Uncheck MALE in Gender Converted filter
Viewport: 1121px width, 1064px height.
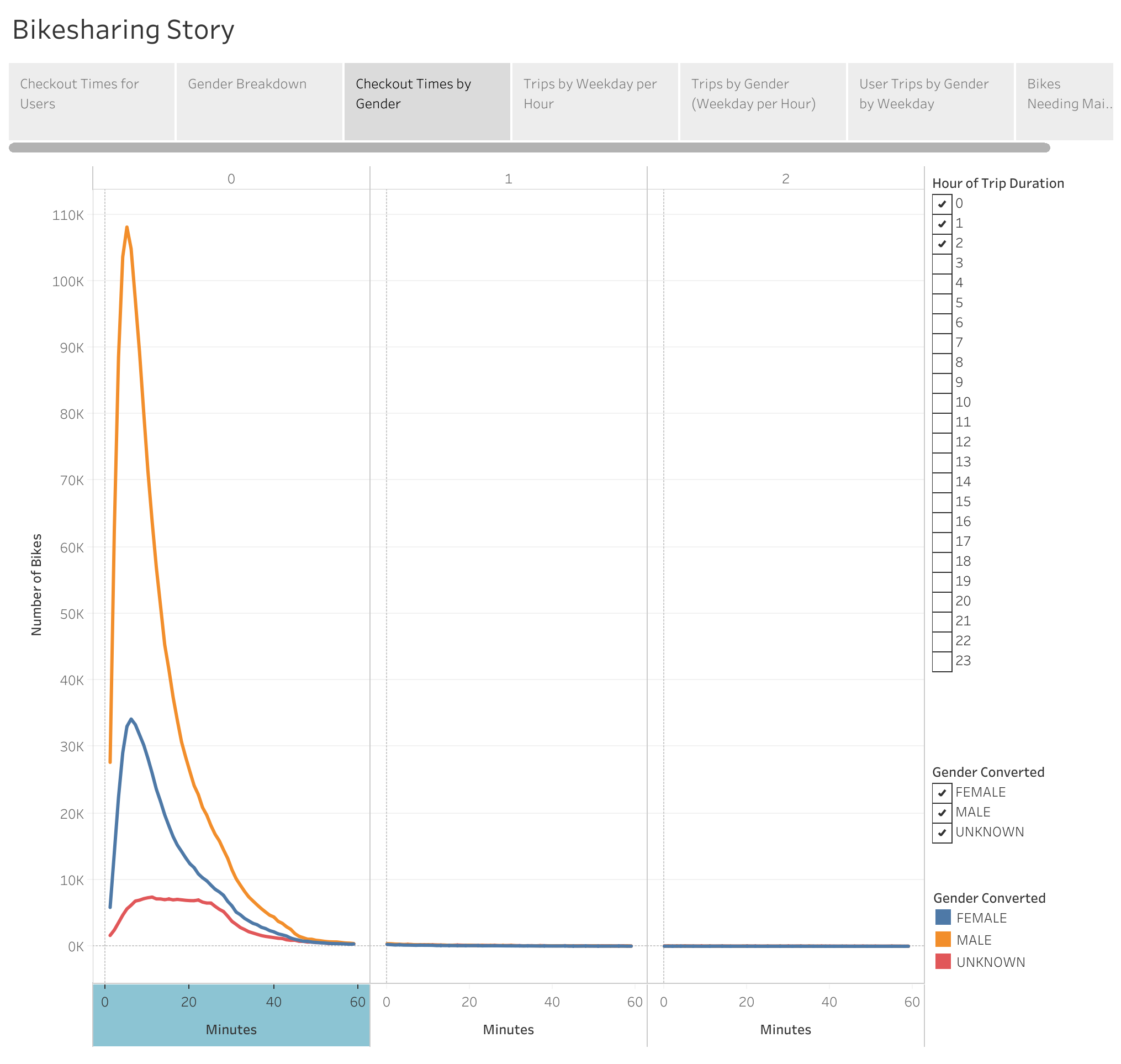pyautogui.click(x=942, y=812)
